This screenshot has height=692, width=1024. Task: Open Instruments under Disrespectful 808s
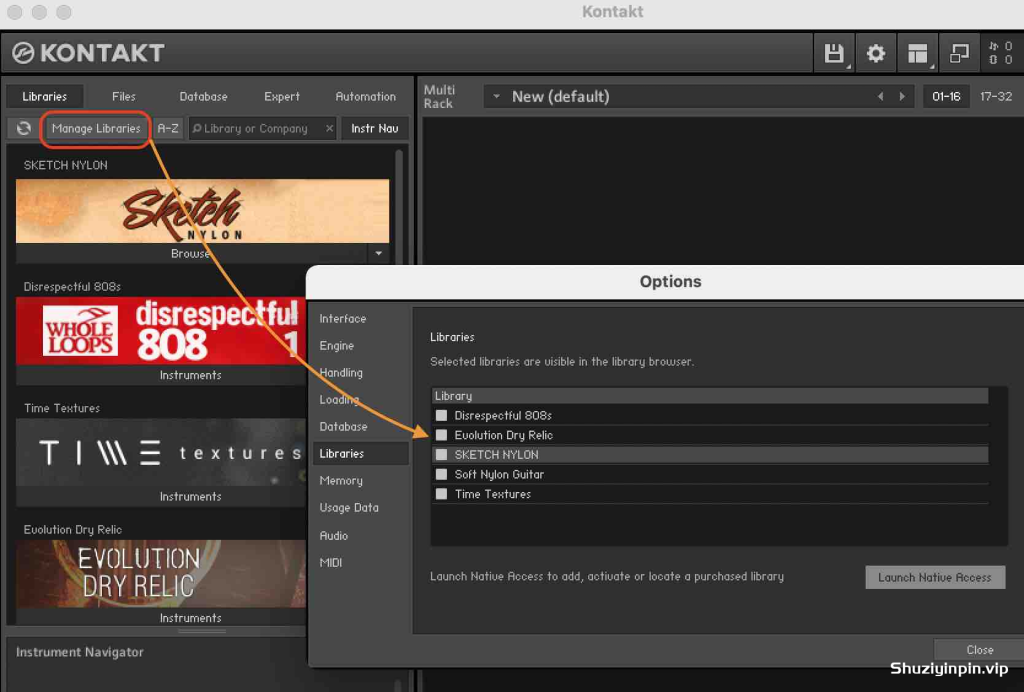[191, 375]
